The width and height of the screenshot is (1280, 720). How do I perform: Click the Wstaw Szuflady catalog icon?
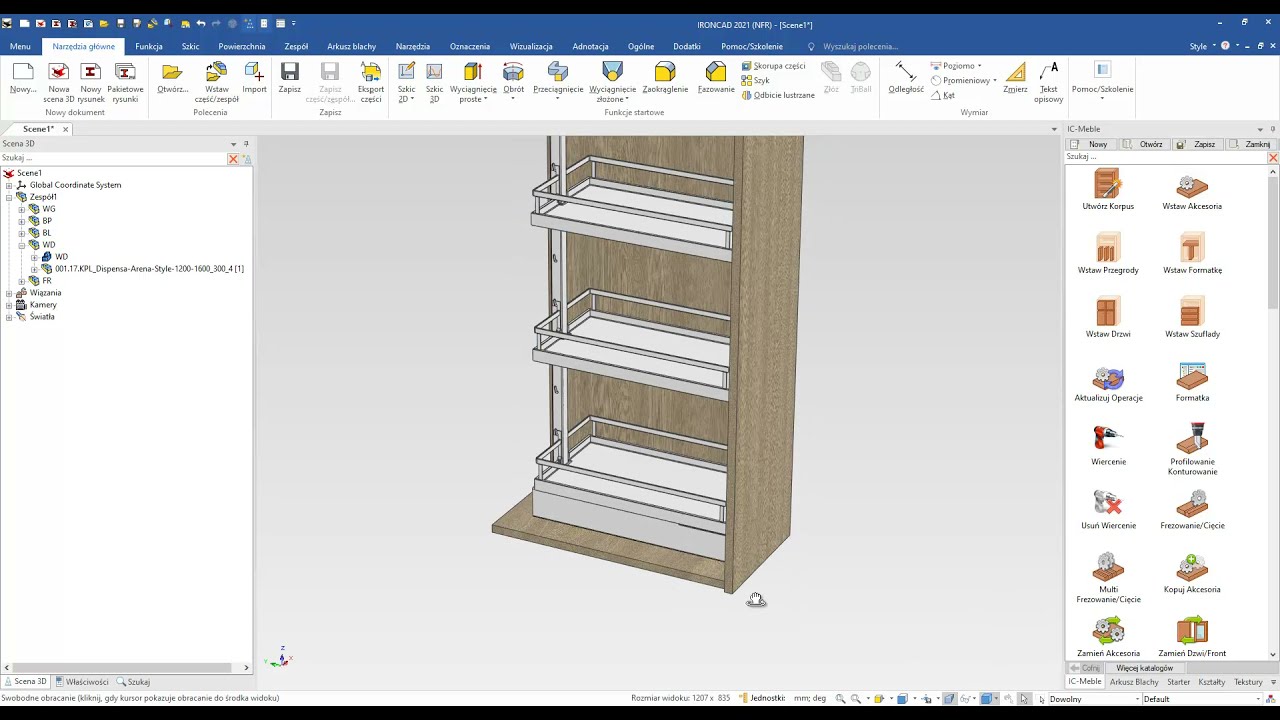coord(1192,314)
